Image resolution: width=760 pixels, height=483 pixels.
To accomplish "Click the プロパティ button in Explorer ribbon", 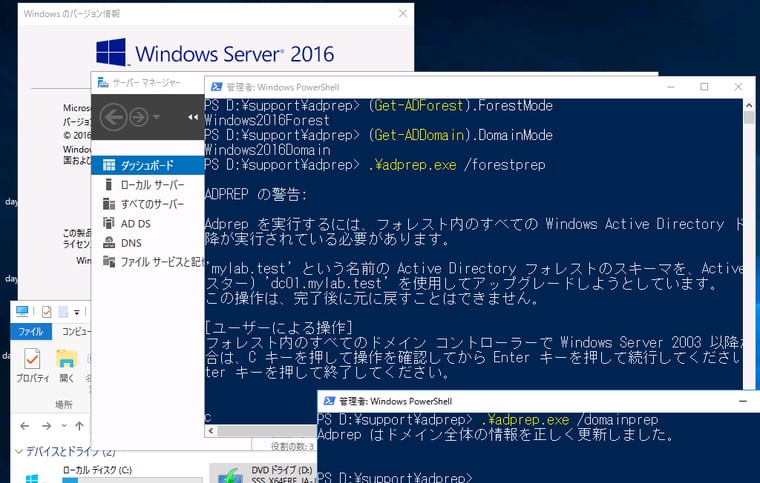I will (32, 365).
